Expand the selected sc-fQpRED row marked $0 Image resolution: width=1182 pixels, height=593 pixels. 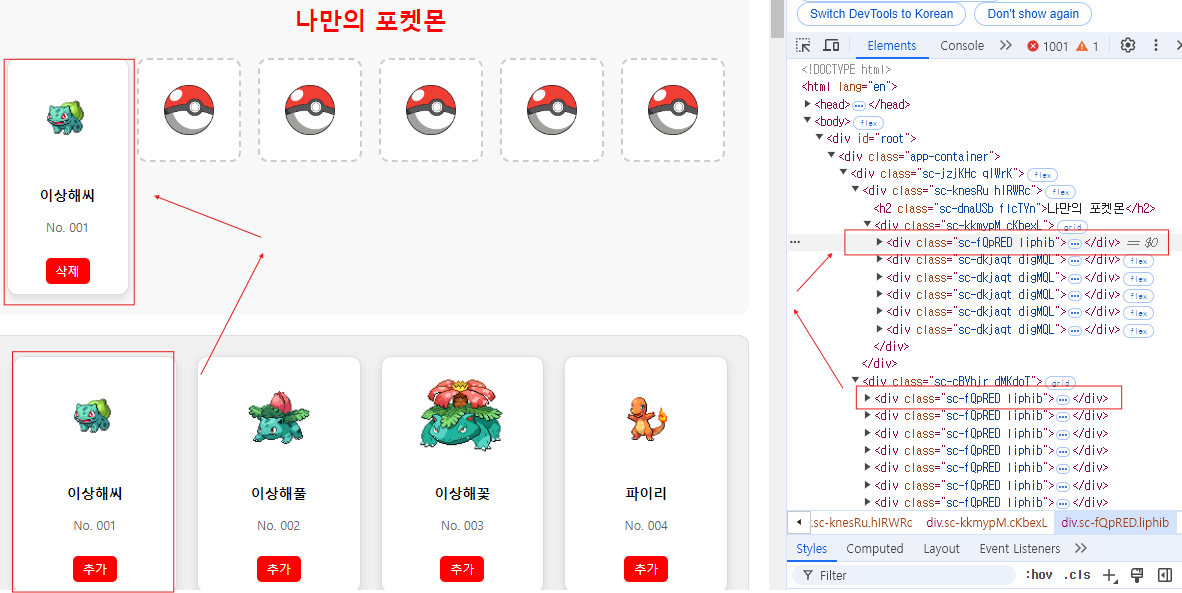pyautogui.click(x=880, y=242)
